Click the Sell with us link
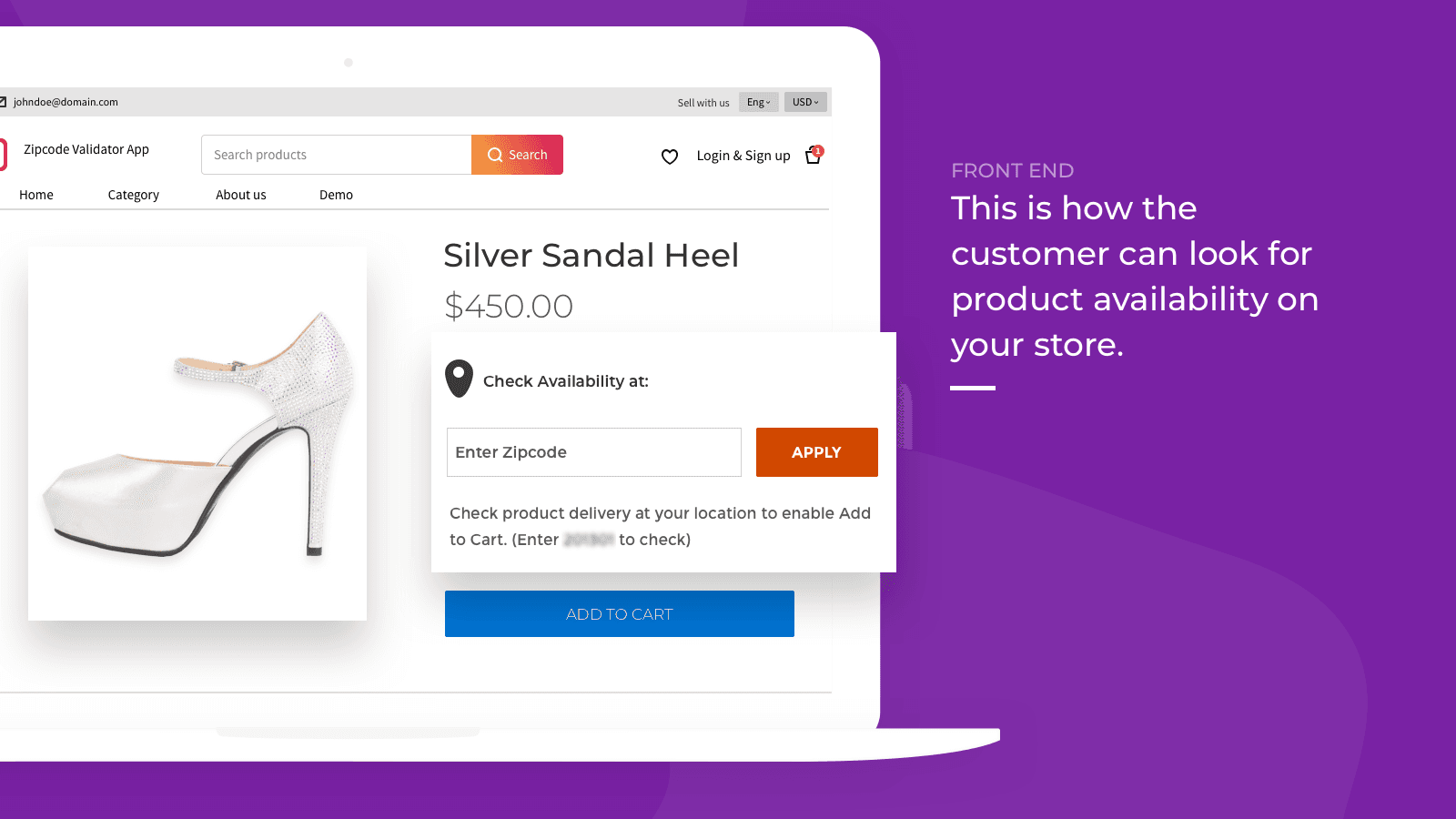Image resolution: width=1456 pixels, height=819 pixels. 703,103
